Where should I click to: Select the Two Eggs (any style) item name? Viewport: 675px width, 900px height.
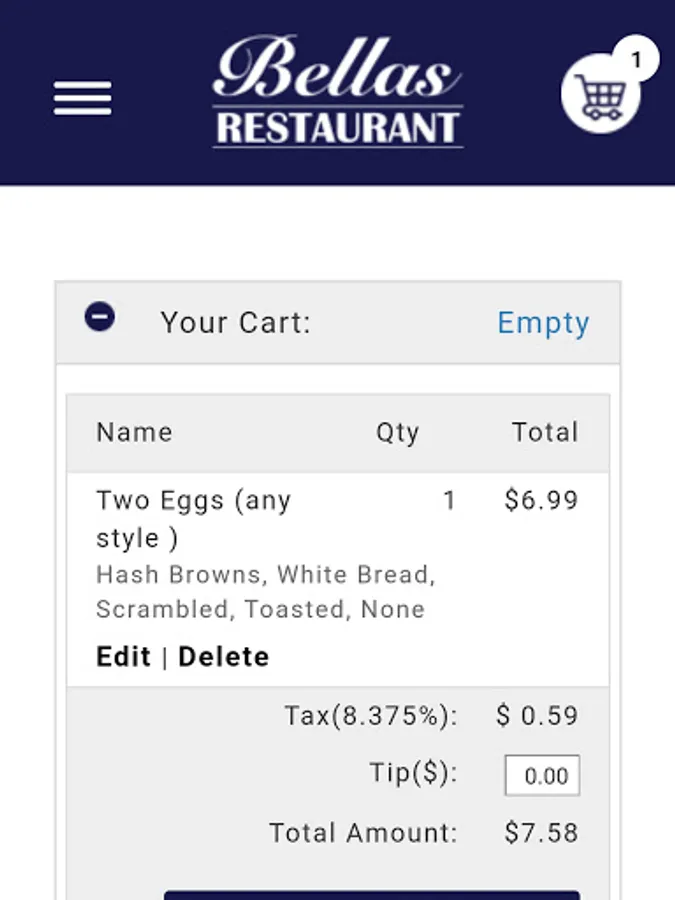click(193, 519)
